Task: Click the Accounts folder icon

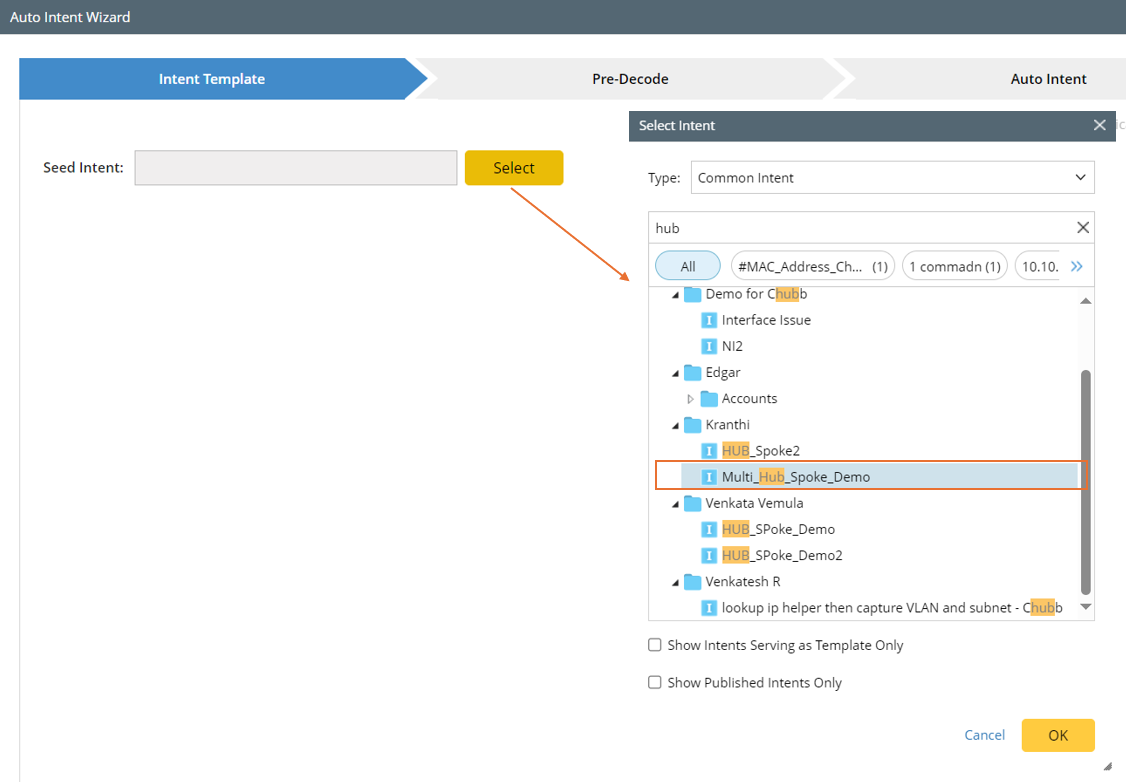Action: pyautogui.click(x=709, y=398)
